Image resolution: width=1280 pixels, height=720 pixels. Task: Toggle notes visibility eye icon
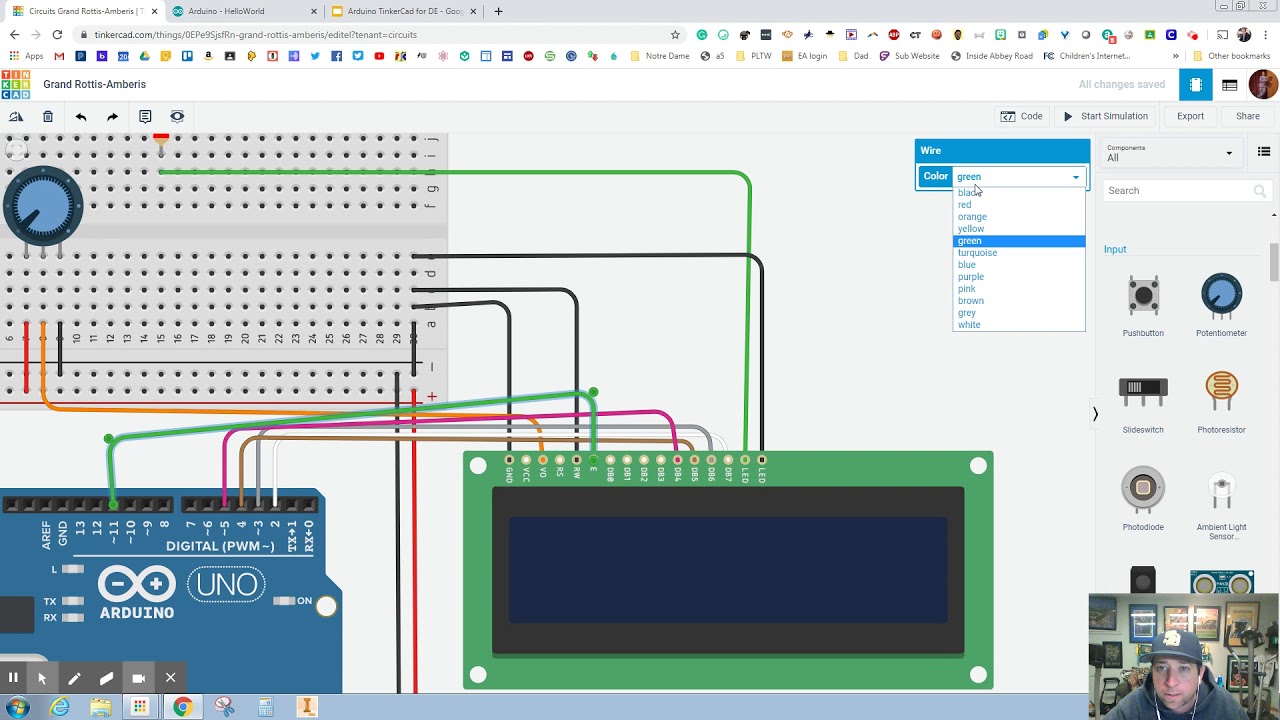pyautogui.click(x=177, y=117)
